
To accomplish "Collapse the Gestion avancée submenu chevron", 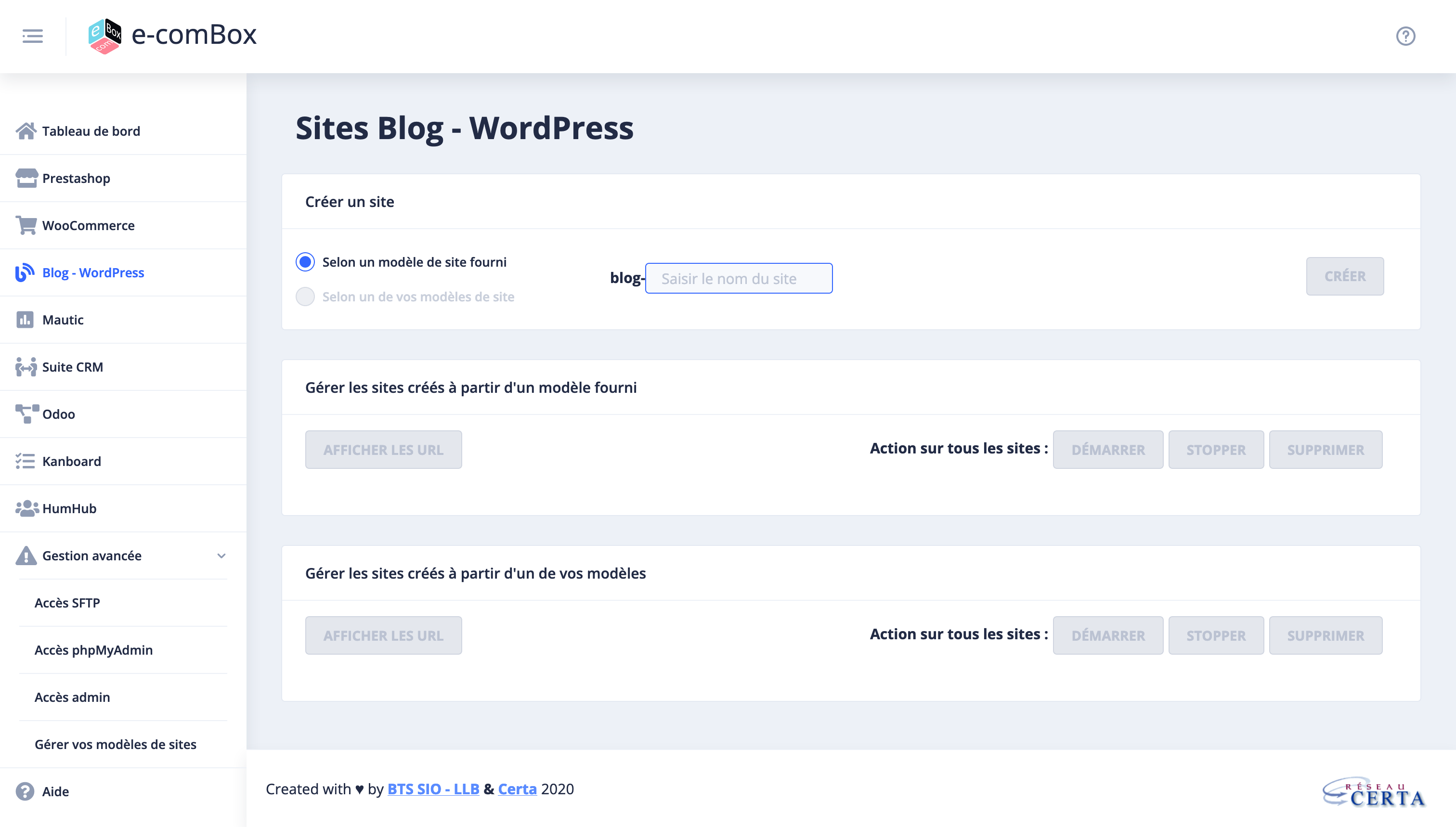I will tap(221, 556).
